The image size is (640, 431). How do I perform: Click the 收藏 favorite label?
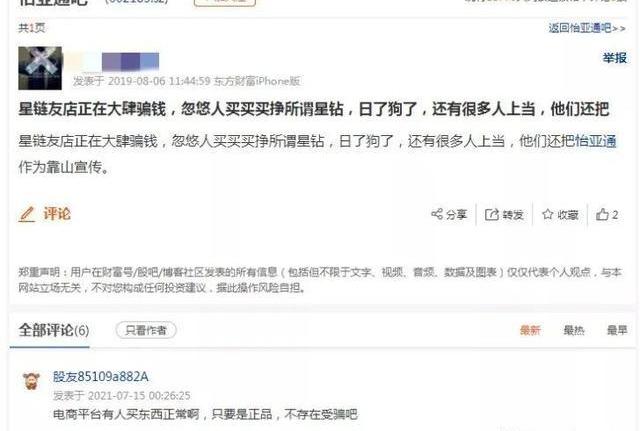568,215
